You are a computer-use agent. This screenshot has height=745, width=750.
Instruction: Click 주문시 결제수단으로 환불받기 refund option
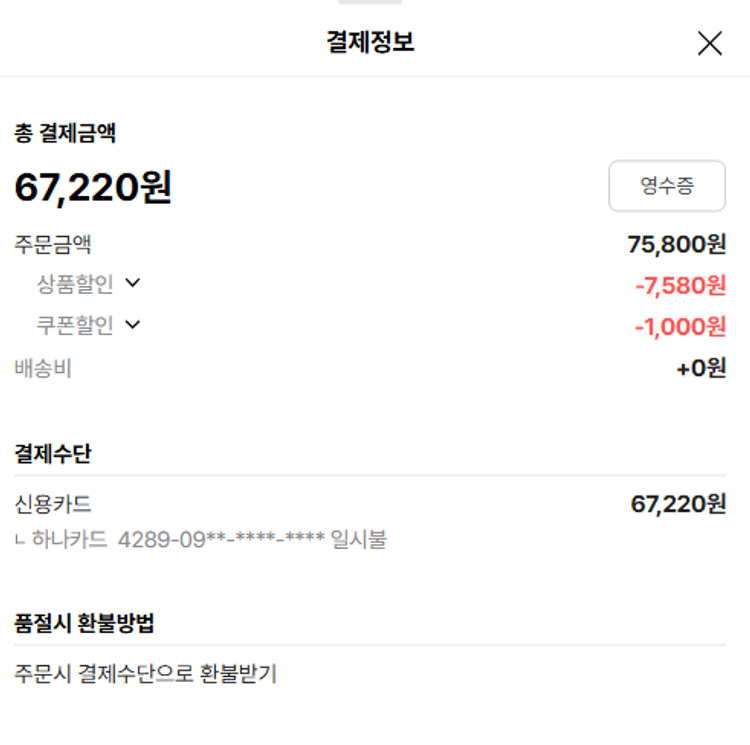[x=146, y=674]
